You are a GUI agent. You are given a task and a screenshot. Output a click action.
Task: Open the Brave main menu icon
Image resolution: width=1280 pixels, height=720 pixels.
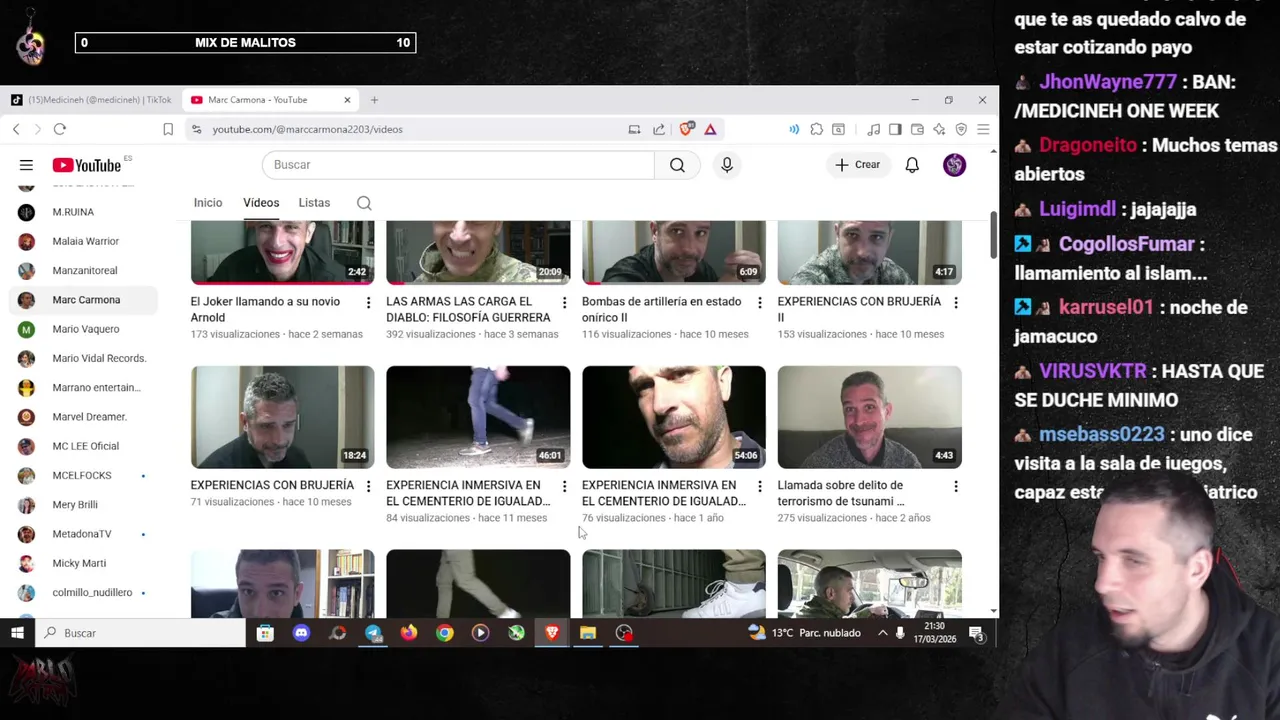983,129
